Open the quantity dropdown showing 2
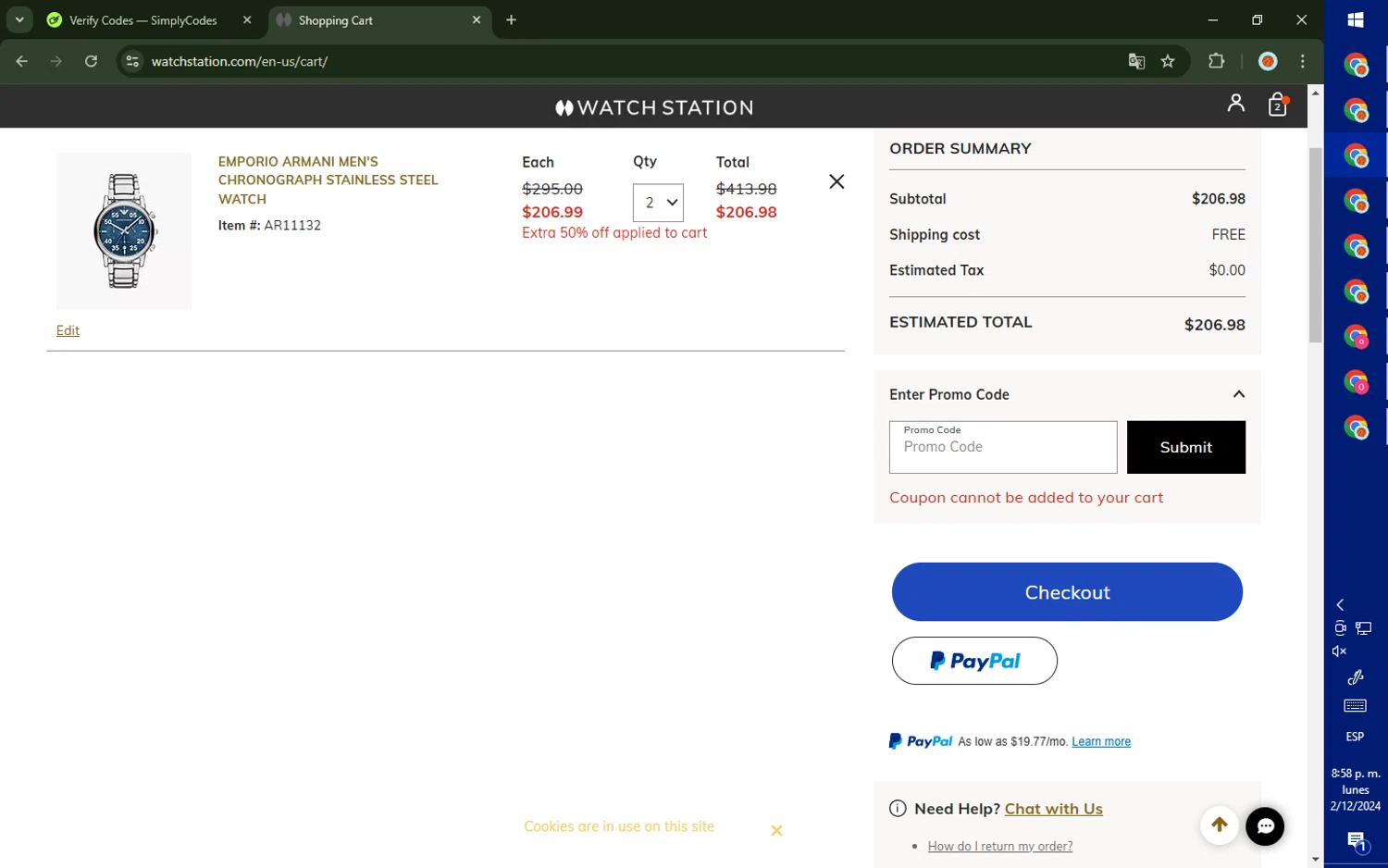The image size is (1388, 868). 658,203
